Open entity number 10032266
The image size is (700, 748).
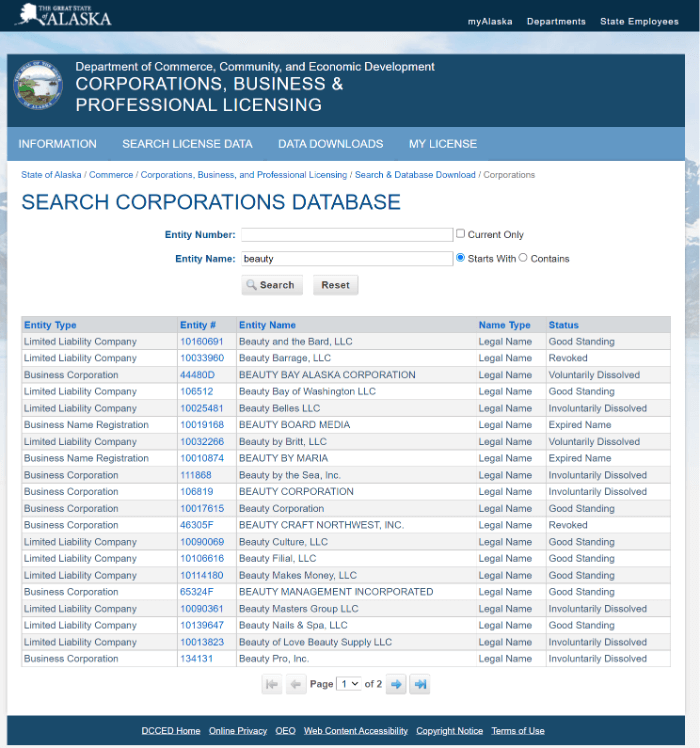[x=202, y=442]
